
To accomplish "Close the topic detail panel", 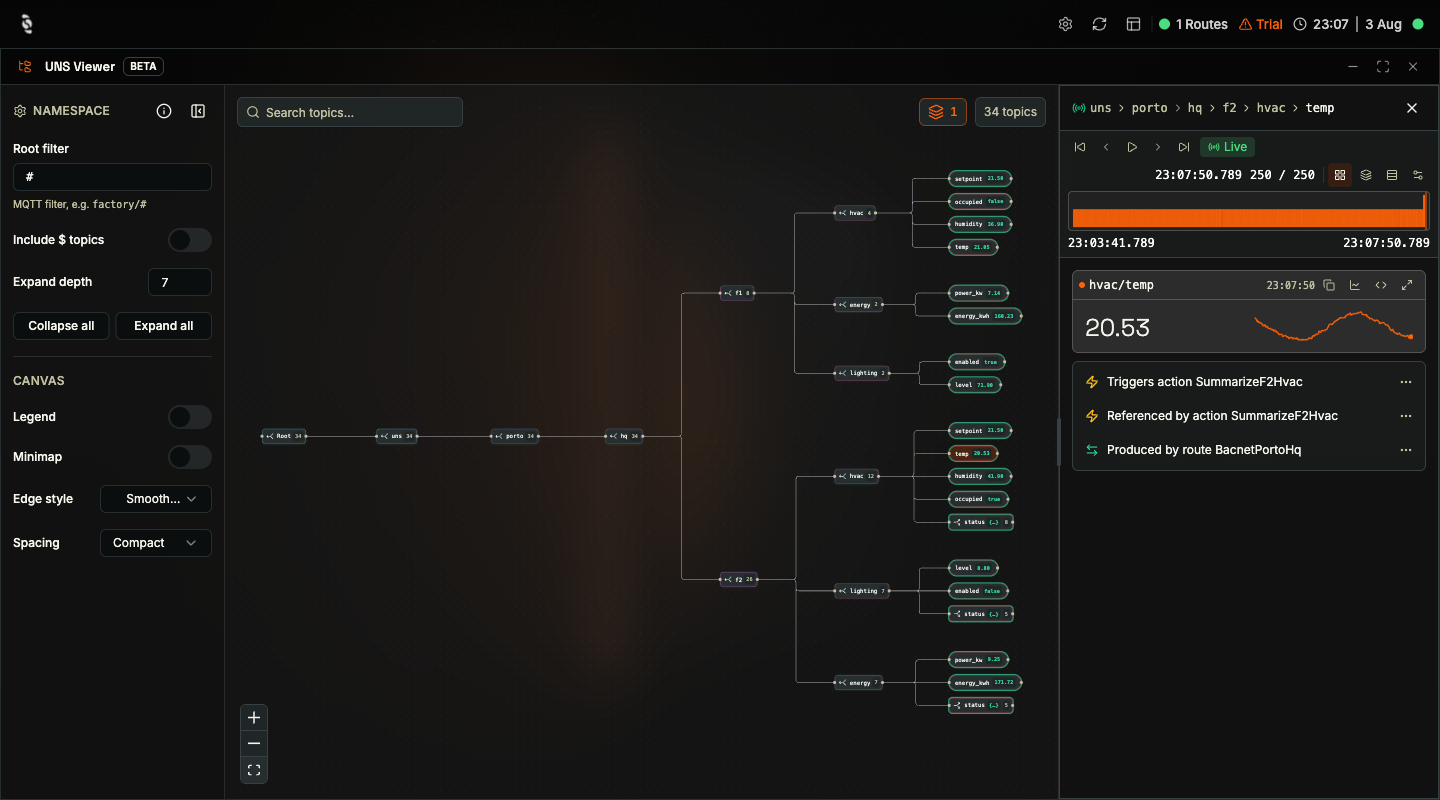I will click(x=1412, y=108).
